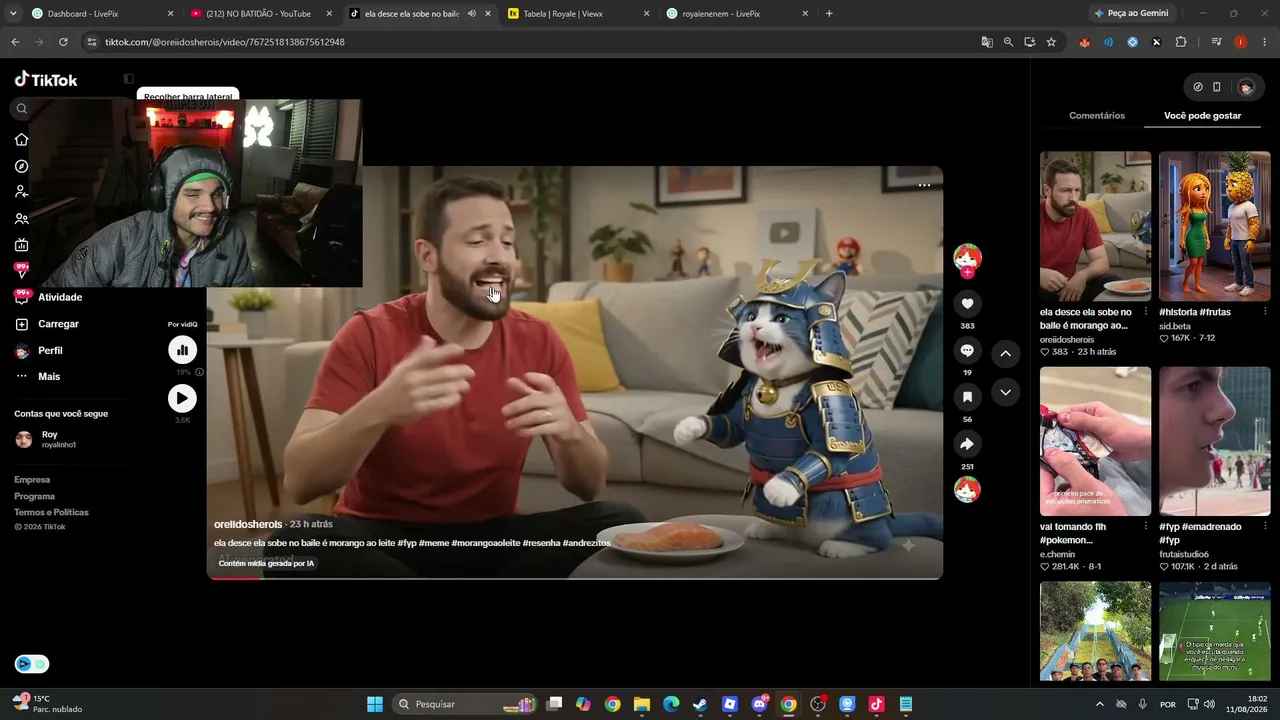Image resolution: width=1280 pixels, height=720 pixels.
Task: Open the Termos e Políticas link
Action: point(51,512)
